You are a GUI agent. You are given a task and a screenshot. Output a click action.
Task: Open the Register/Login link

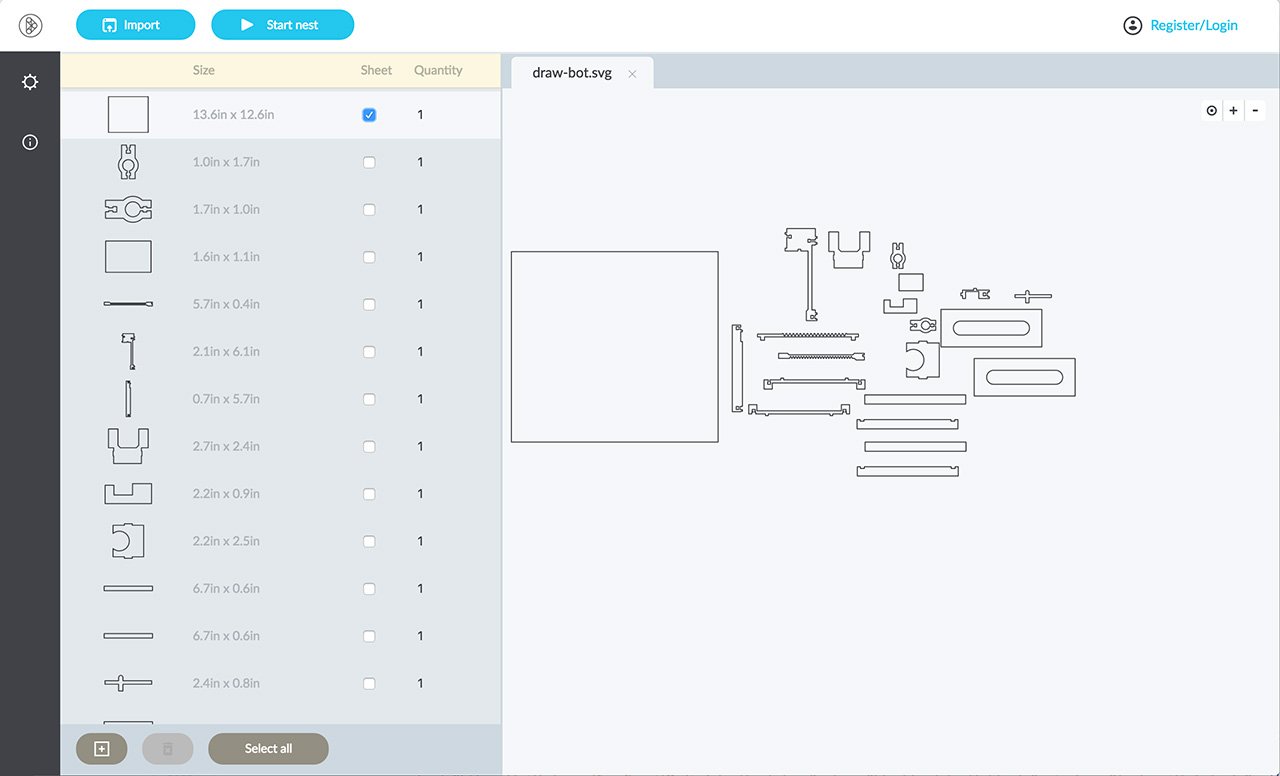click(x=1193, y=25)
